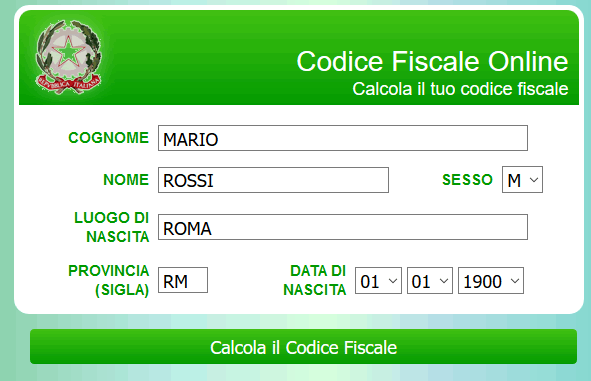Focus the Cognome field containing MARIO
The height and width of the screenshot is (381, 591).
(343, 138)
